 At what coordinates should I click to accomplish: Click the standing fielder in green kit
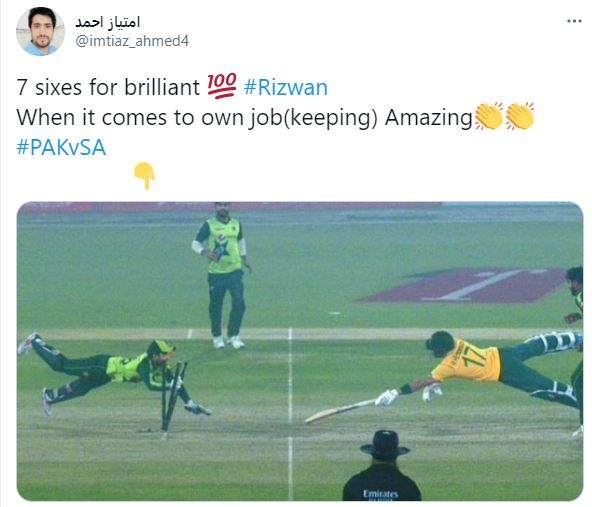(222, 276)
